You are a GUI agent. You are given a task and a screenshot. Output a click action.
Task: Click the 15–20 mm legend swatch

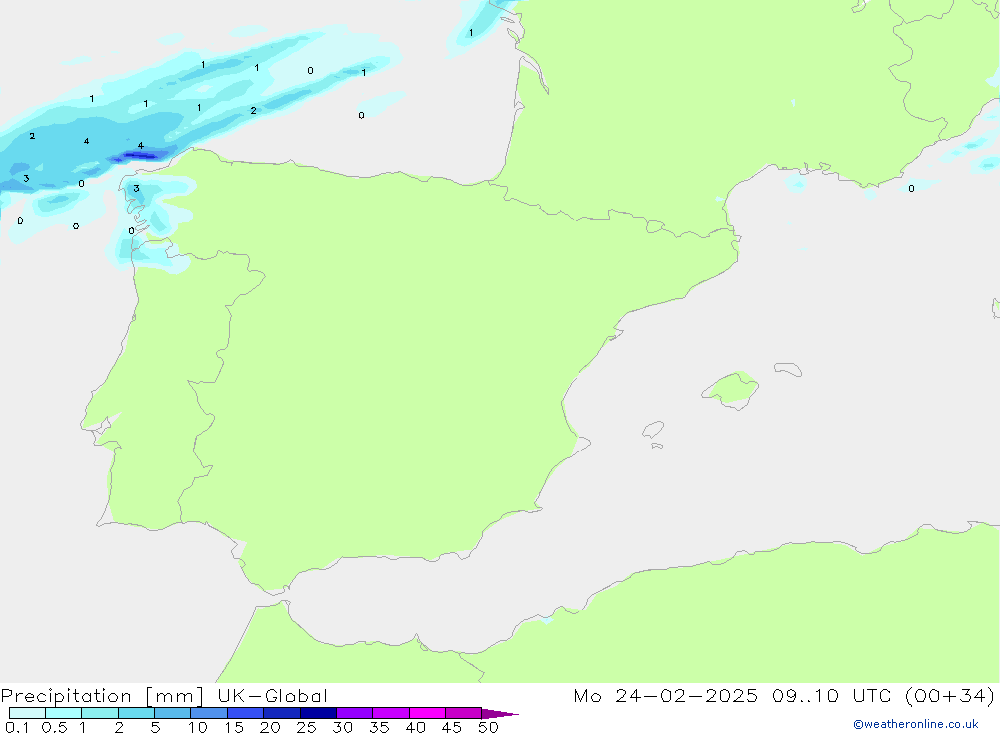[245, 713]
